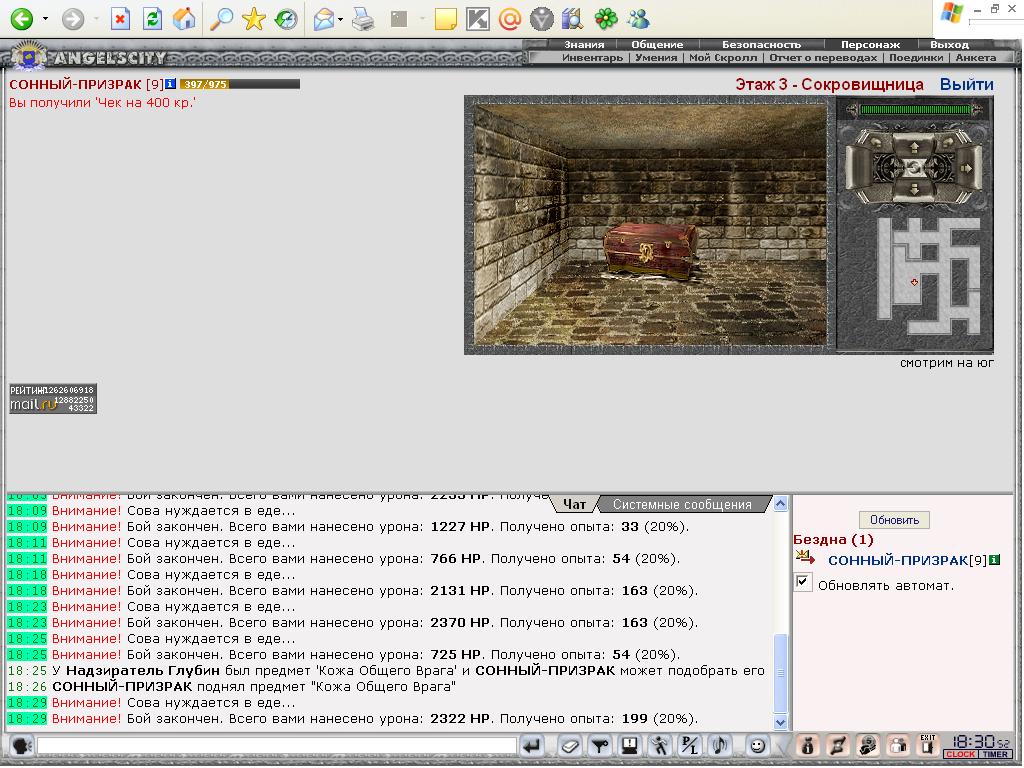Click the 'Выйти' link
The image size is (1024, 768).
[967, 84]
